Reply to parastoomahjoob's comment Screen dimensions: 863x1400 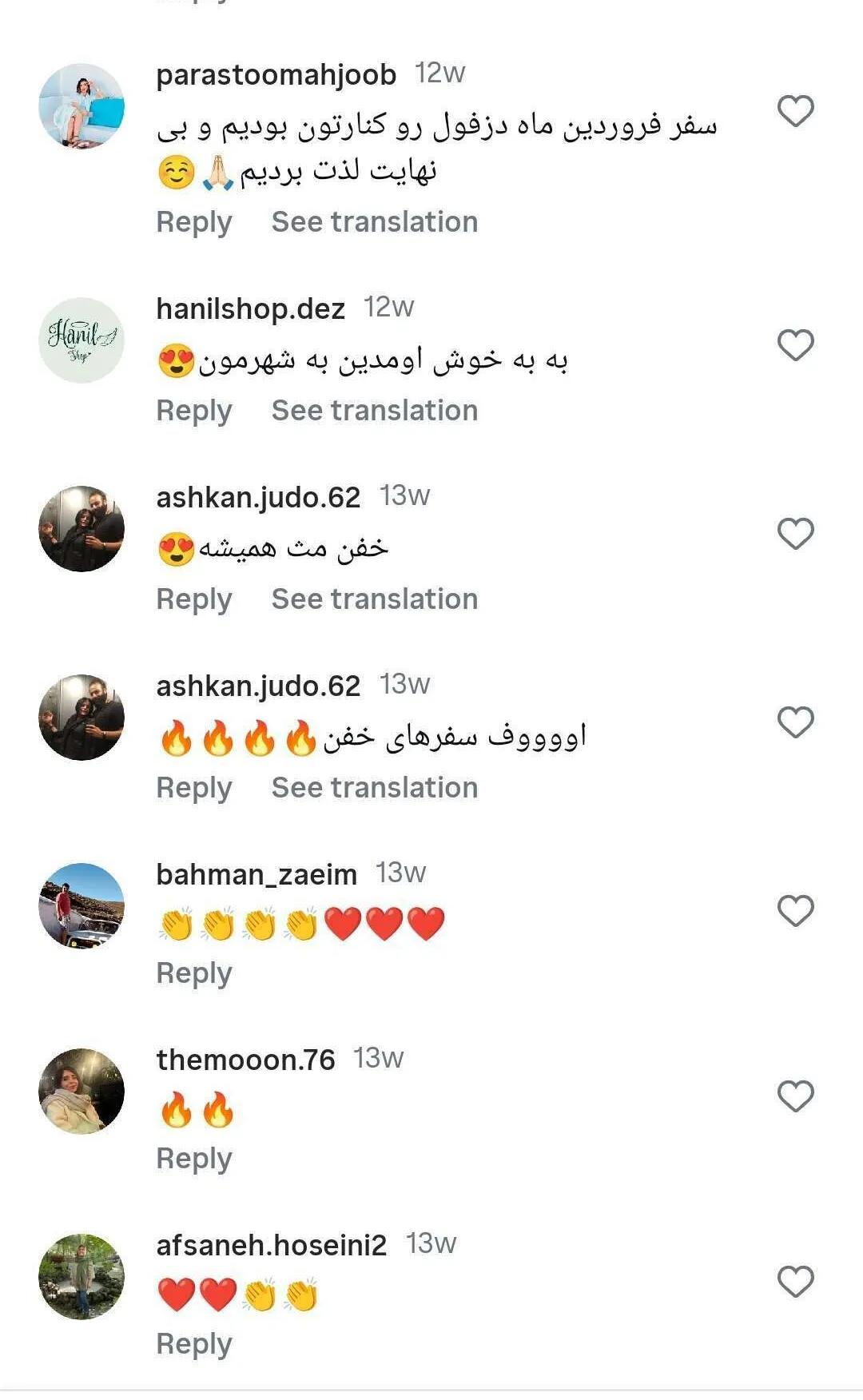coord(194,222)
